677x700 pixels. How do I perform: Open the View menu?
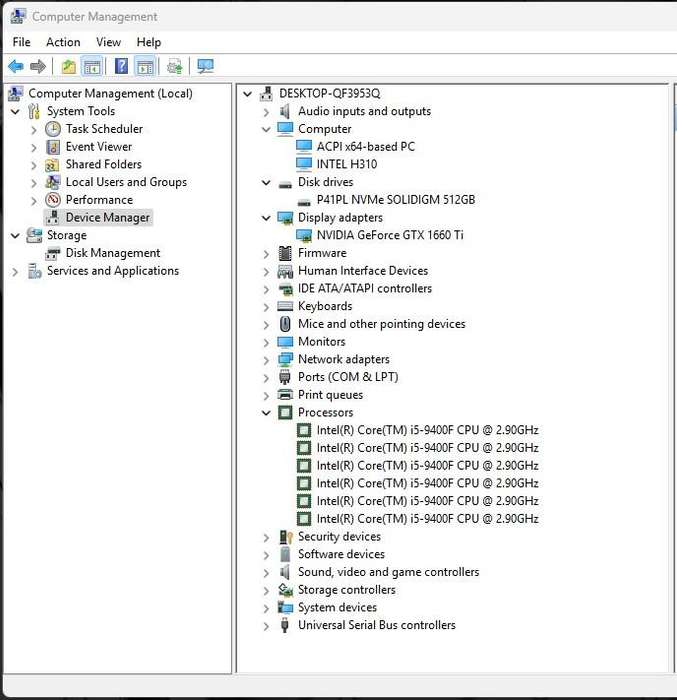click(109, 42)
